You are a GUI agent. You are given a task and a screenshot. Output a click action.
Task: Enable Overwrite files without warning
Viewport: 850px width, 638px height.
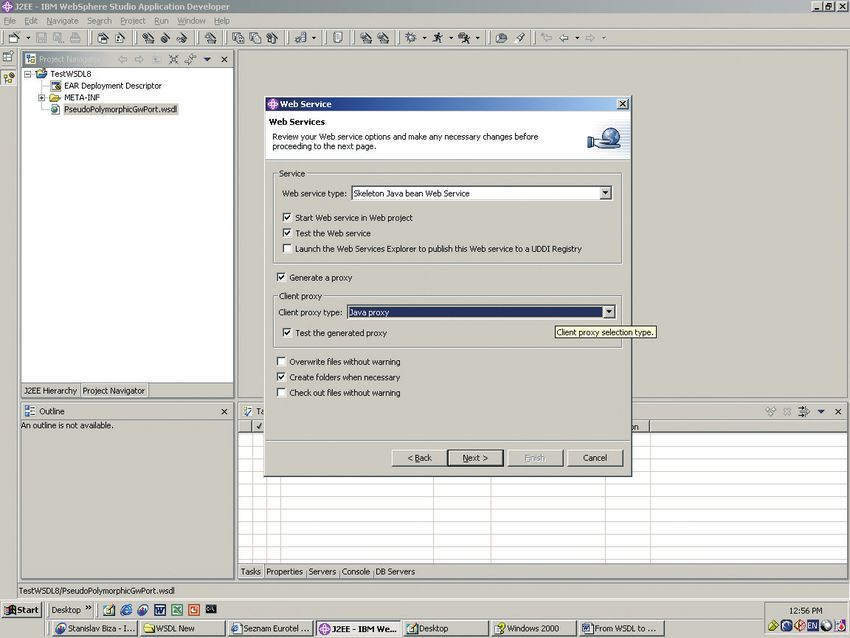tap(281, 362)
